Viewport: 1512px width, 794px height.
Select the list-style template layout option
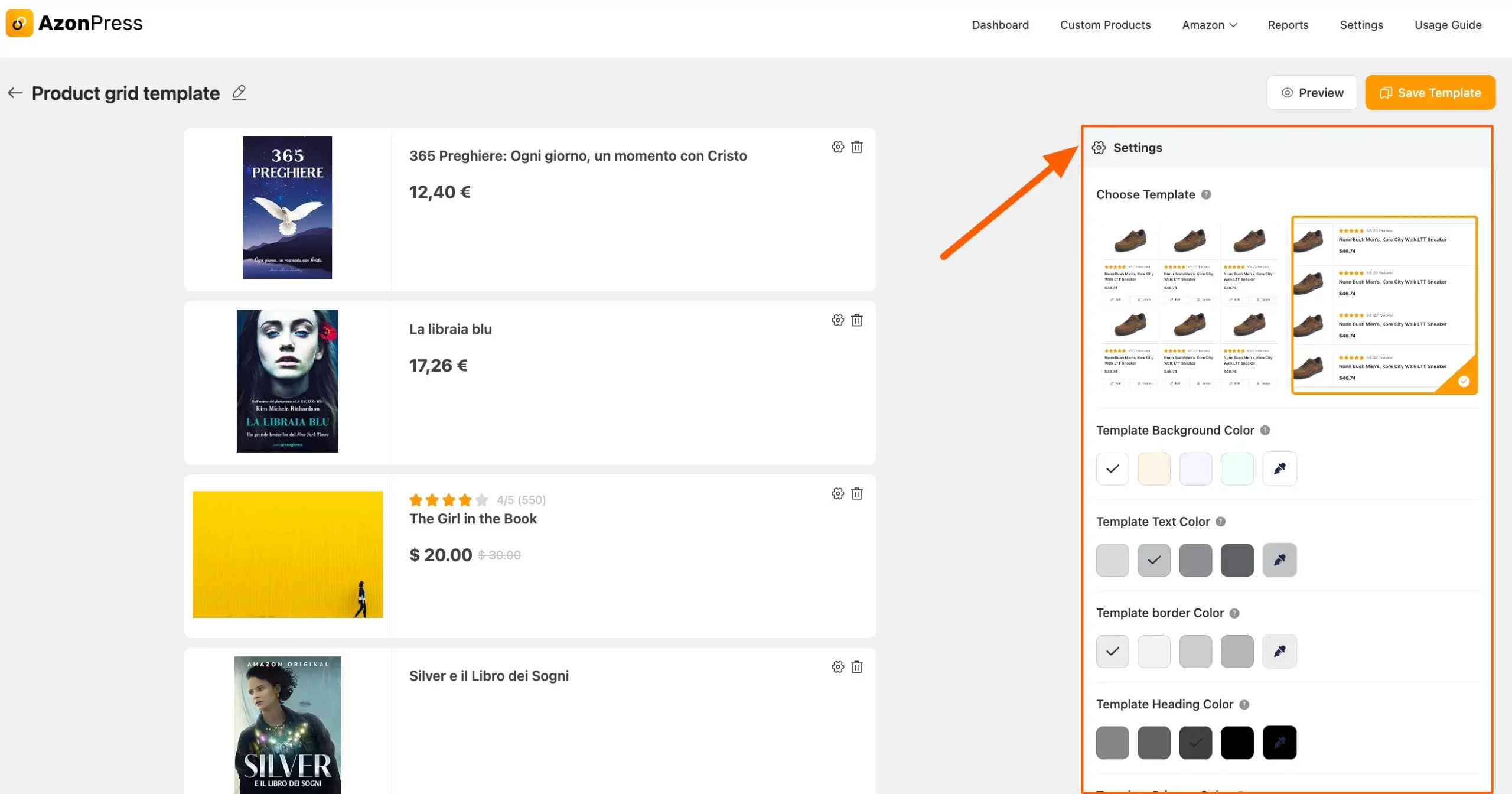(1383, 305)
